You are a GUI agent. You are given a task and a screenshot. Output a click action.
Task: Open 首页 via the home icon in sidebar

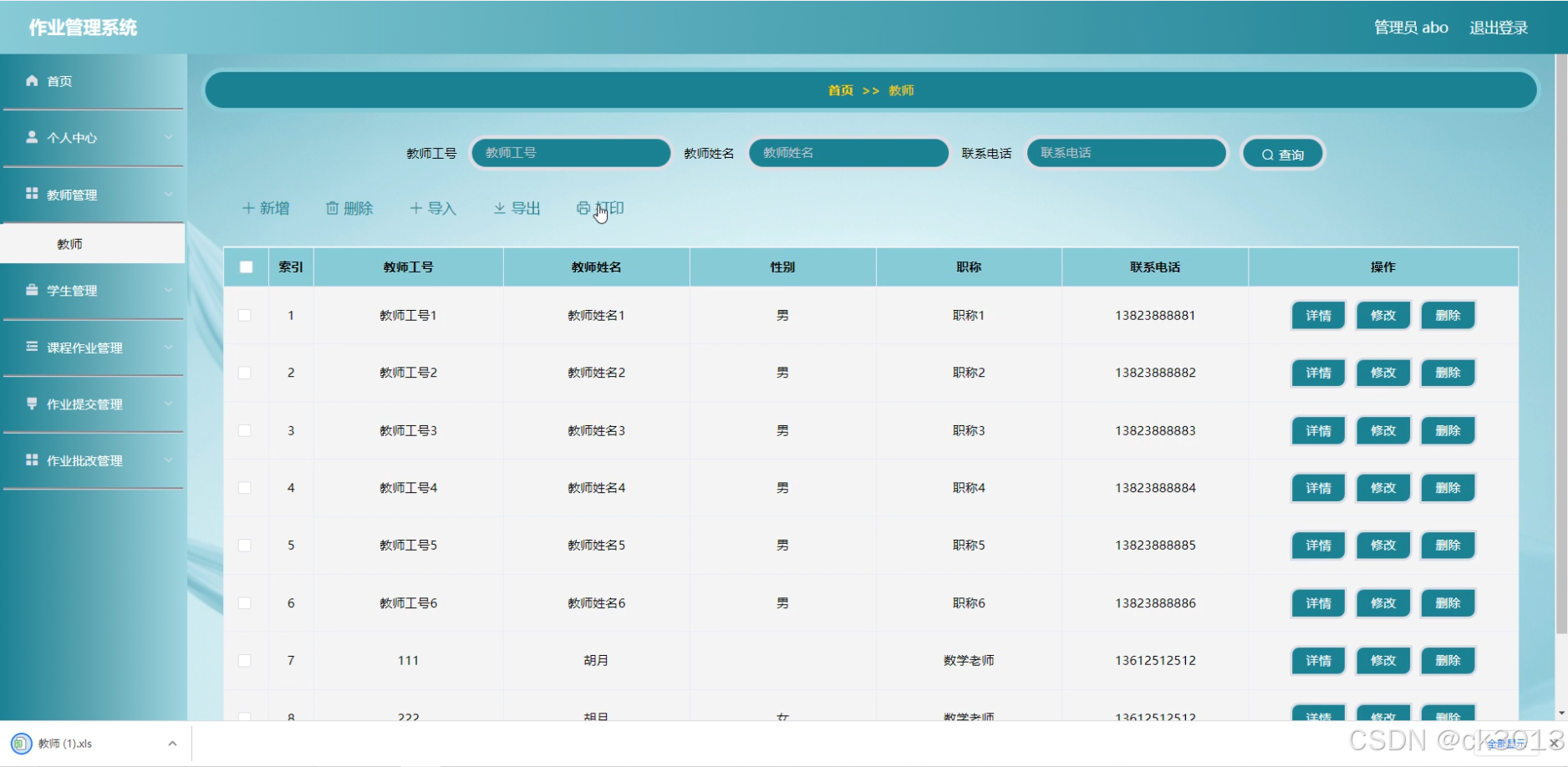(x=32, y=80)
